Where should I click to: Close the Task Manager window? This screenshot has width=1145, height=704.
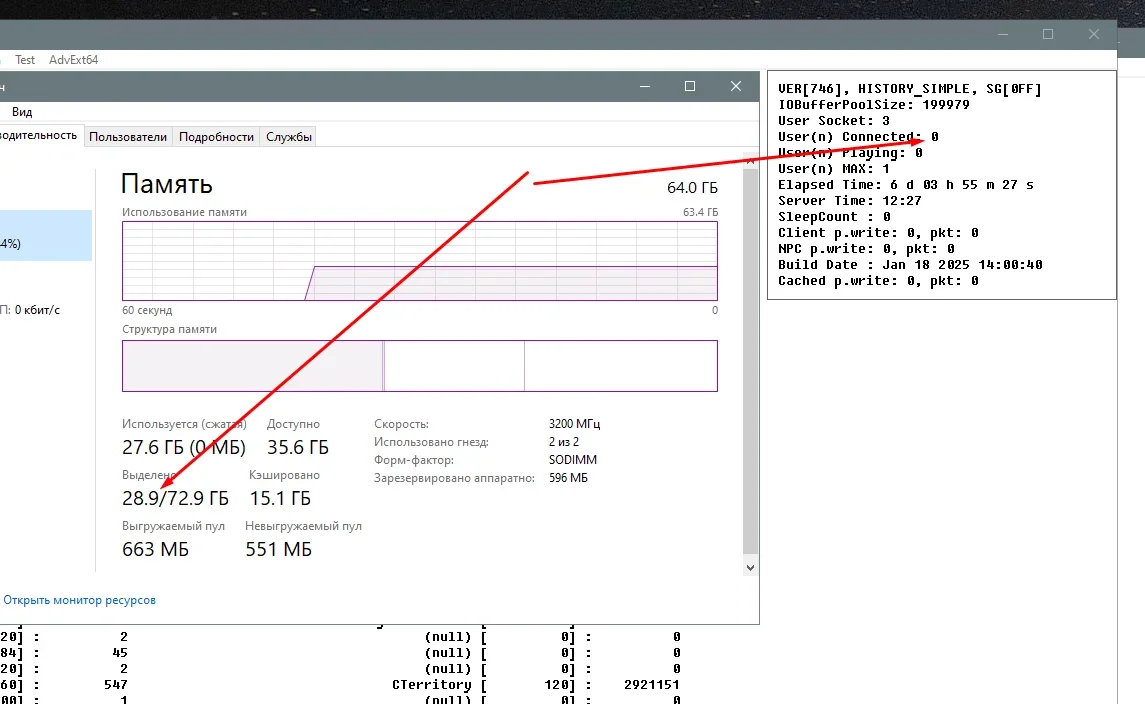coord(736,87)
